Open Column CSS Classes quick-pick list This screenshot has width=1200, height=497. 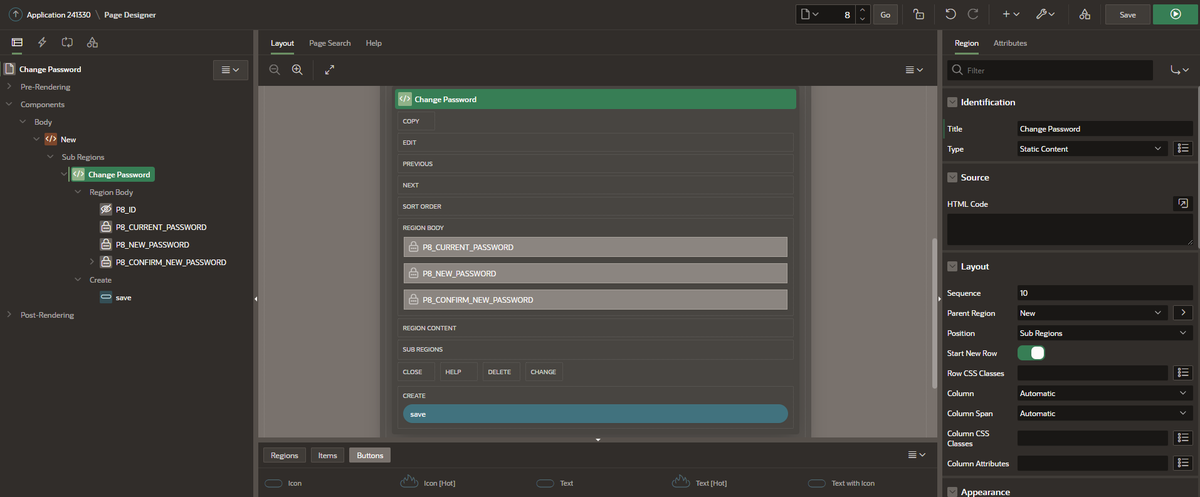coord(1183,438)
